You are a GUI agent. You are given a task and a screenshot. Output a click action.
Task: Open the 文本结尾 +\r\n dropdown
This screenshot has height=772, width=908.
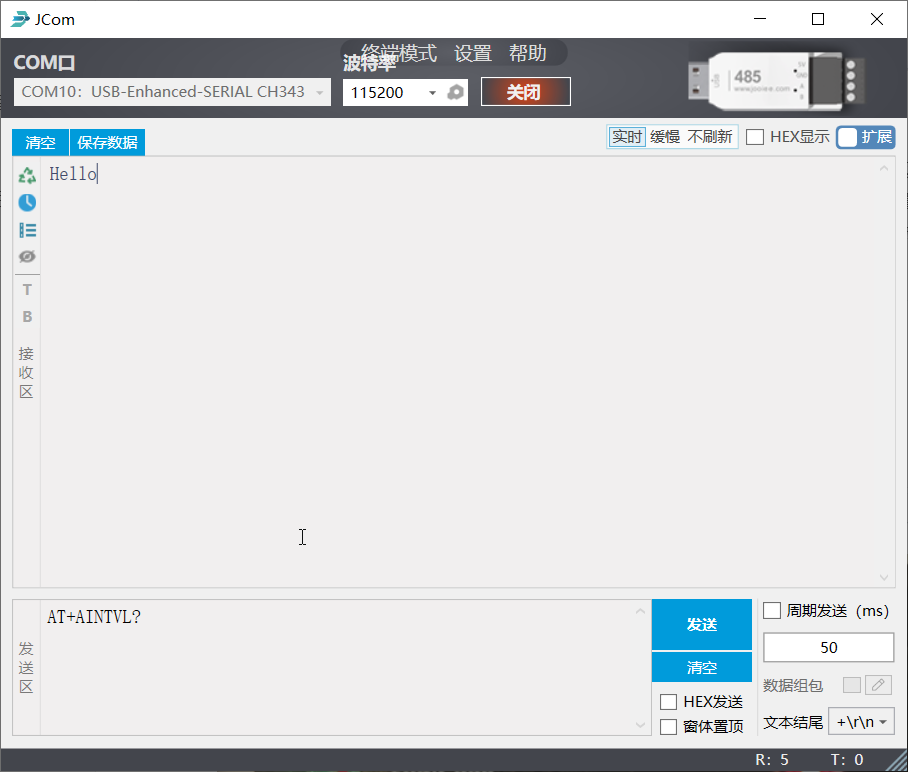(861, 722)
